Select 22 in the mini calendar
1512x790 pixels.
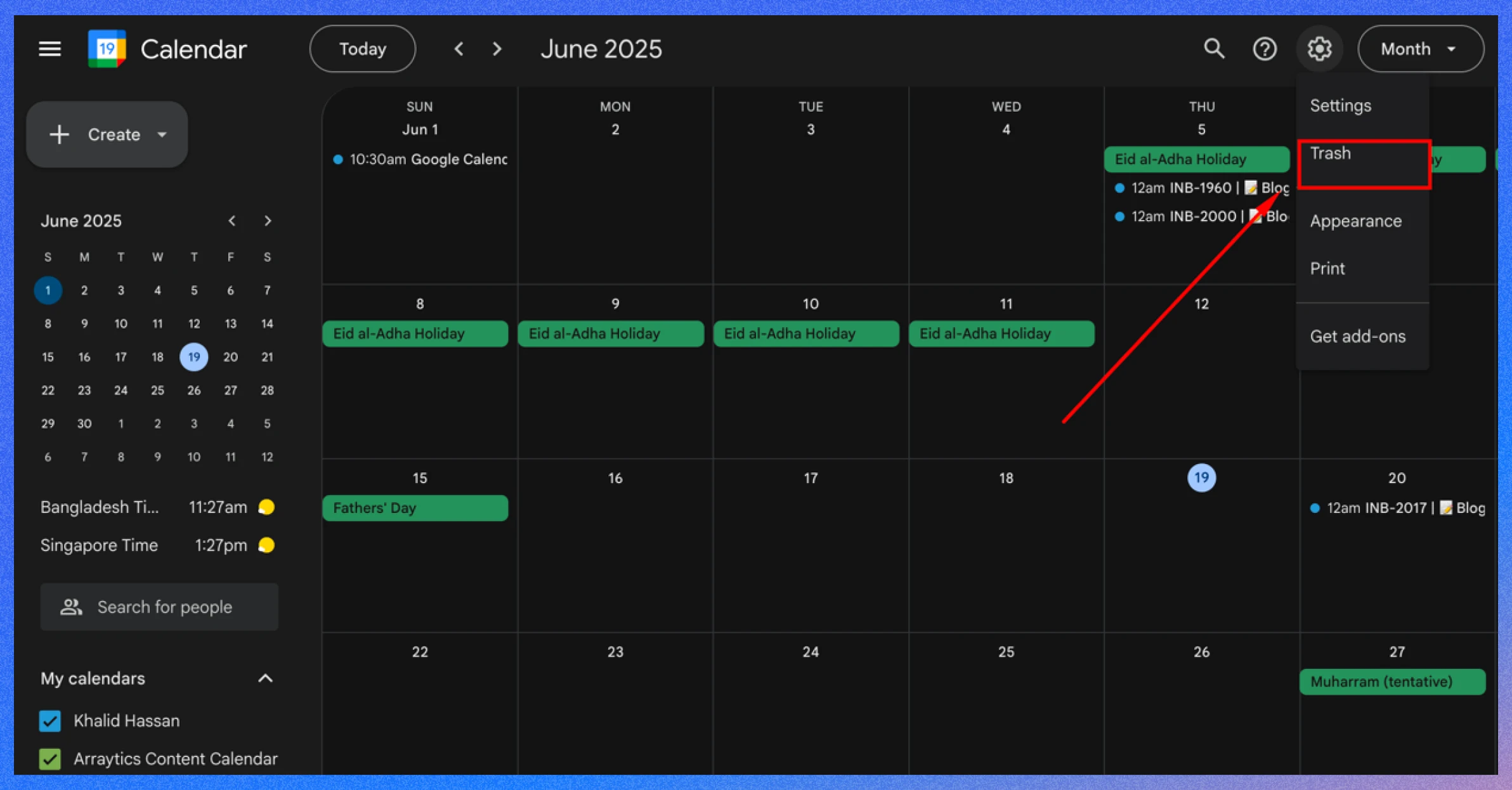[x=48, y=390]
